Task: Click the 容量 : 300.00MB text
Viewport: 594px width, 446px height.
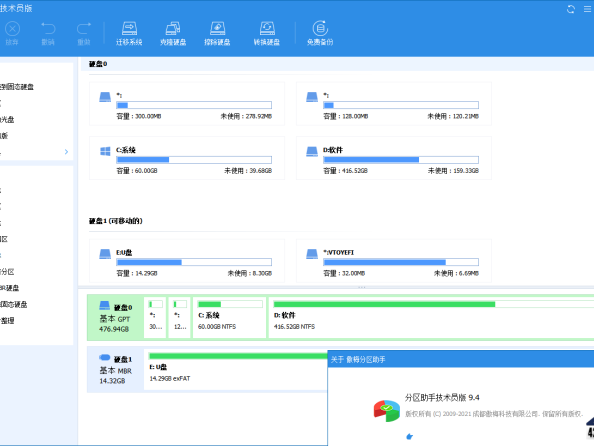Action: tap(139, 116)
